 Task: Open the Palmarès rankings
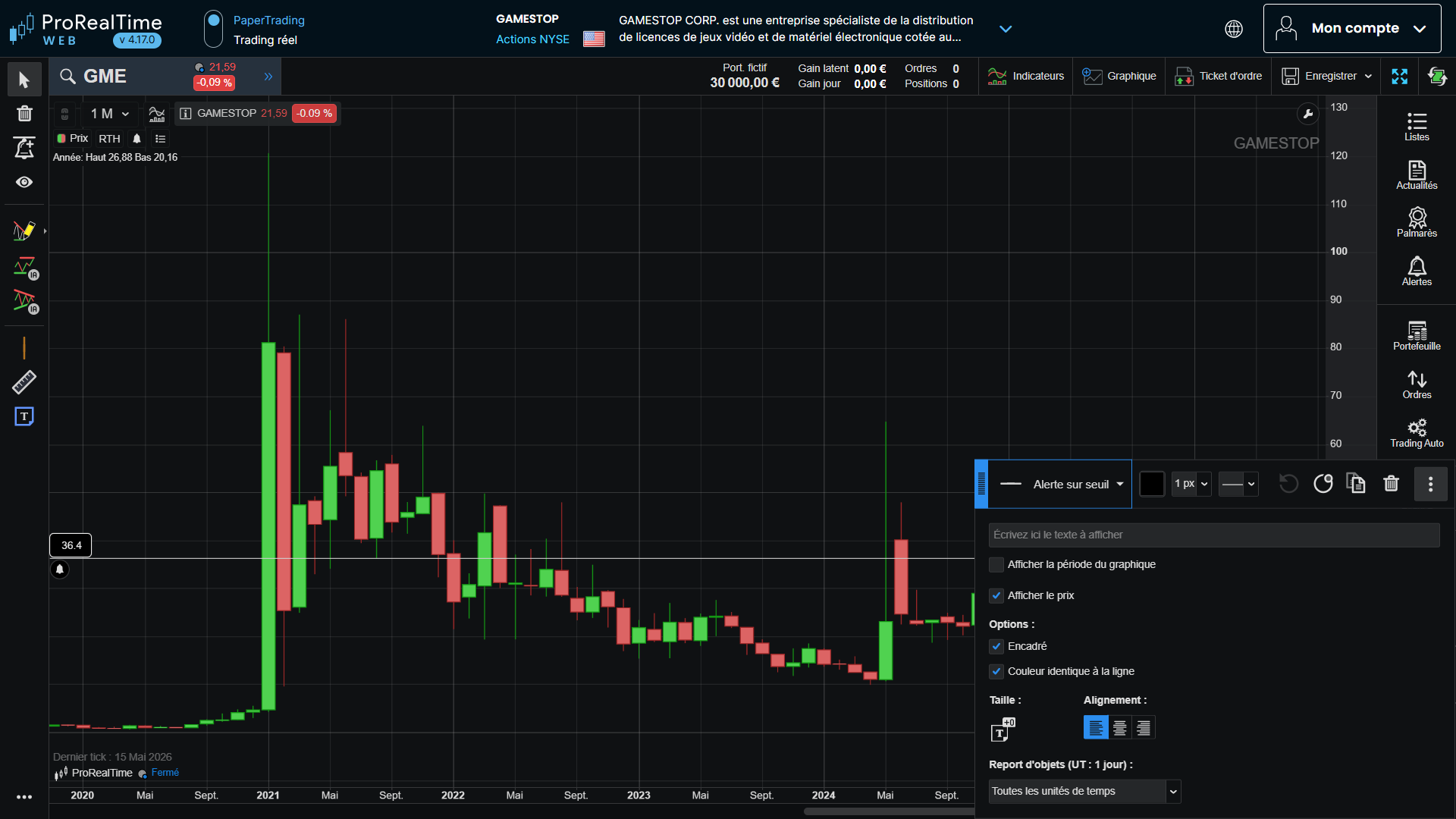point(1417,222)
